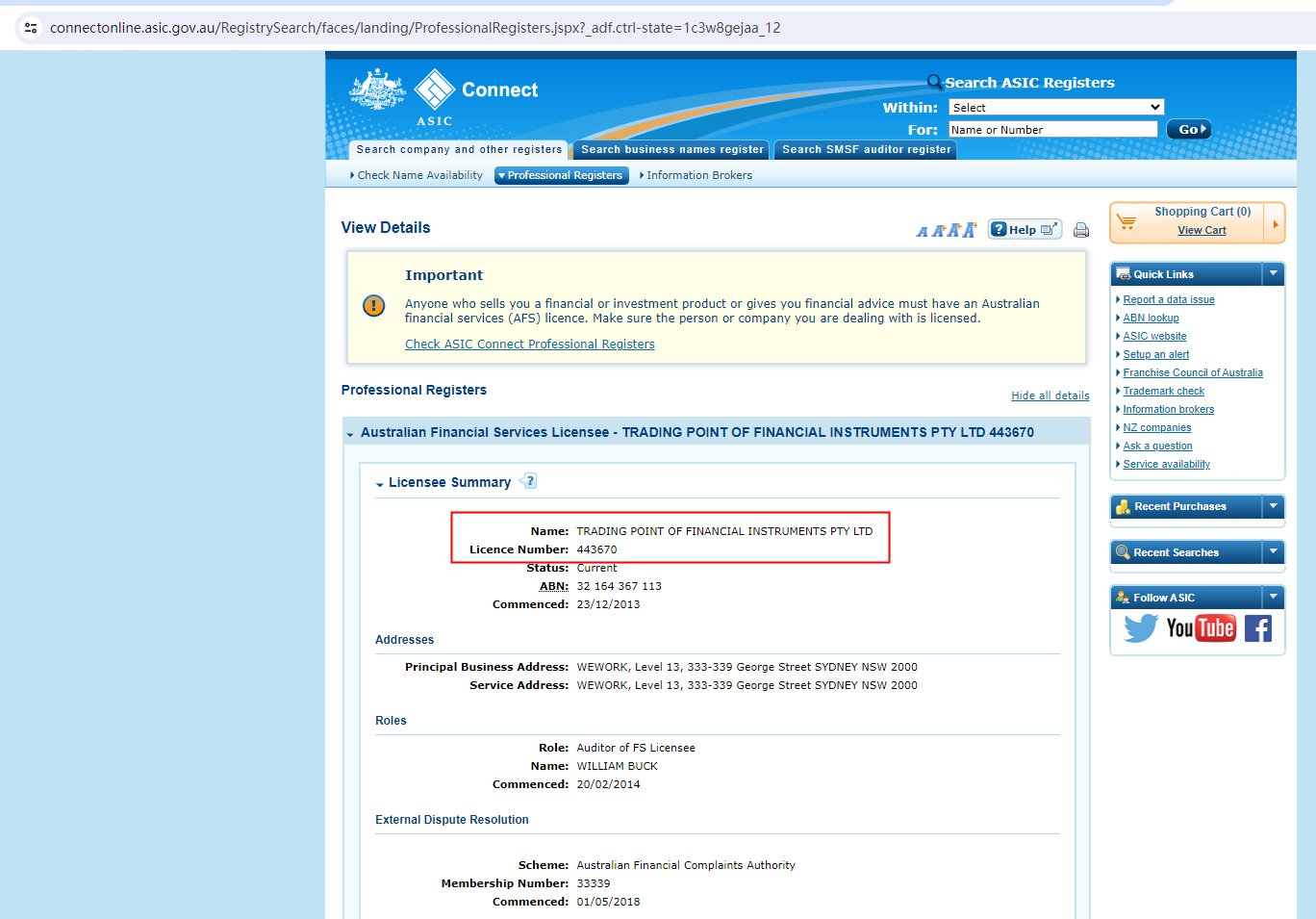Expand the Shopping Cart orange arrow
Screen dimensions: 1316x919
[1276, 224]
